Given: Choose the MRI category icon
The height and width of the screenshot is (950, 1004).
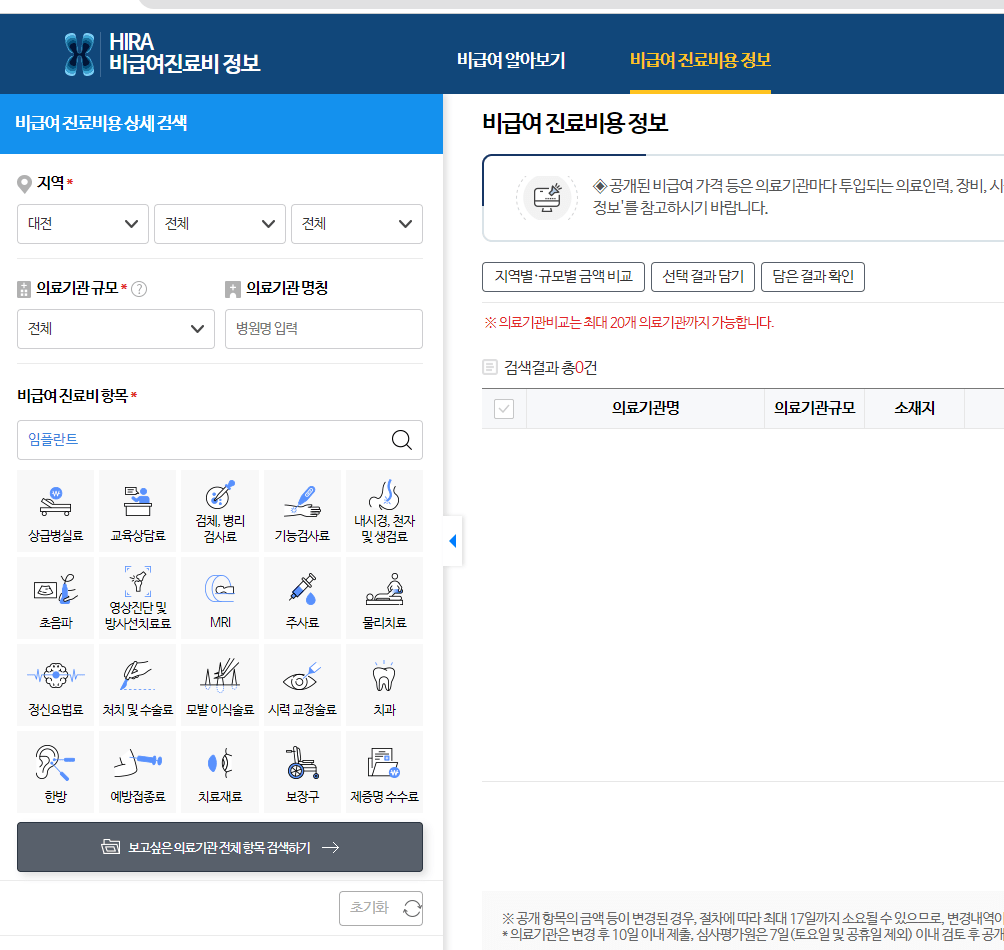Looking at the screenshot, I should pos(220,598).
